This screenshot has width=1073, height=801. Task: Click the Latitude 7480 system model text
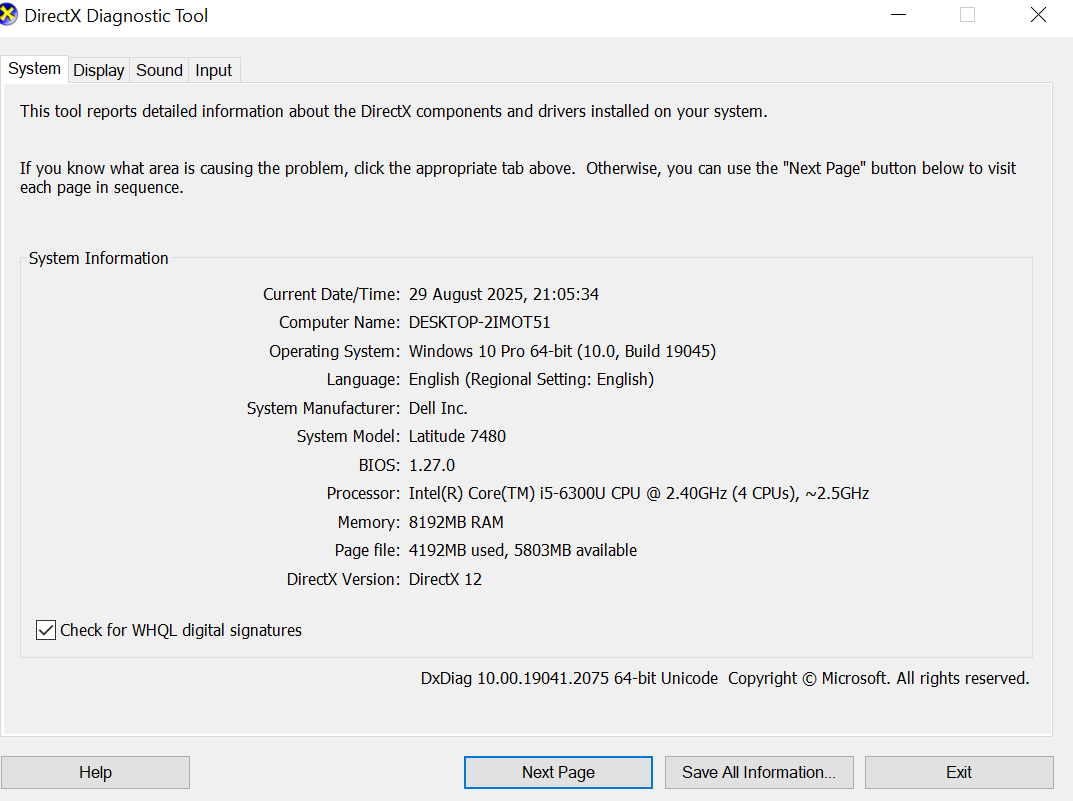coord(457,436)
